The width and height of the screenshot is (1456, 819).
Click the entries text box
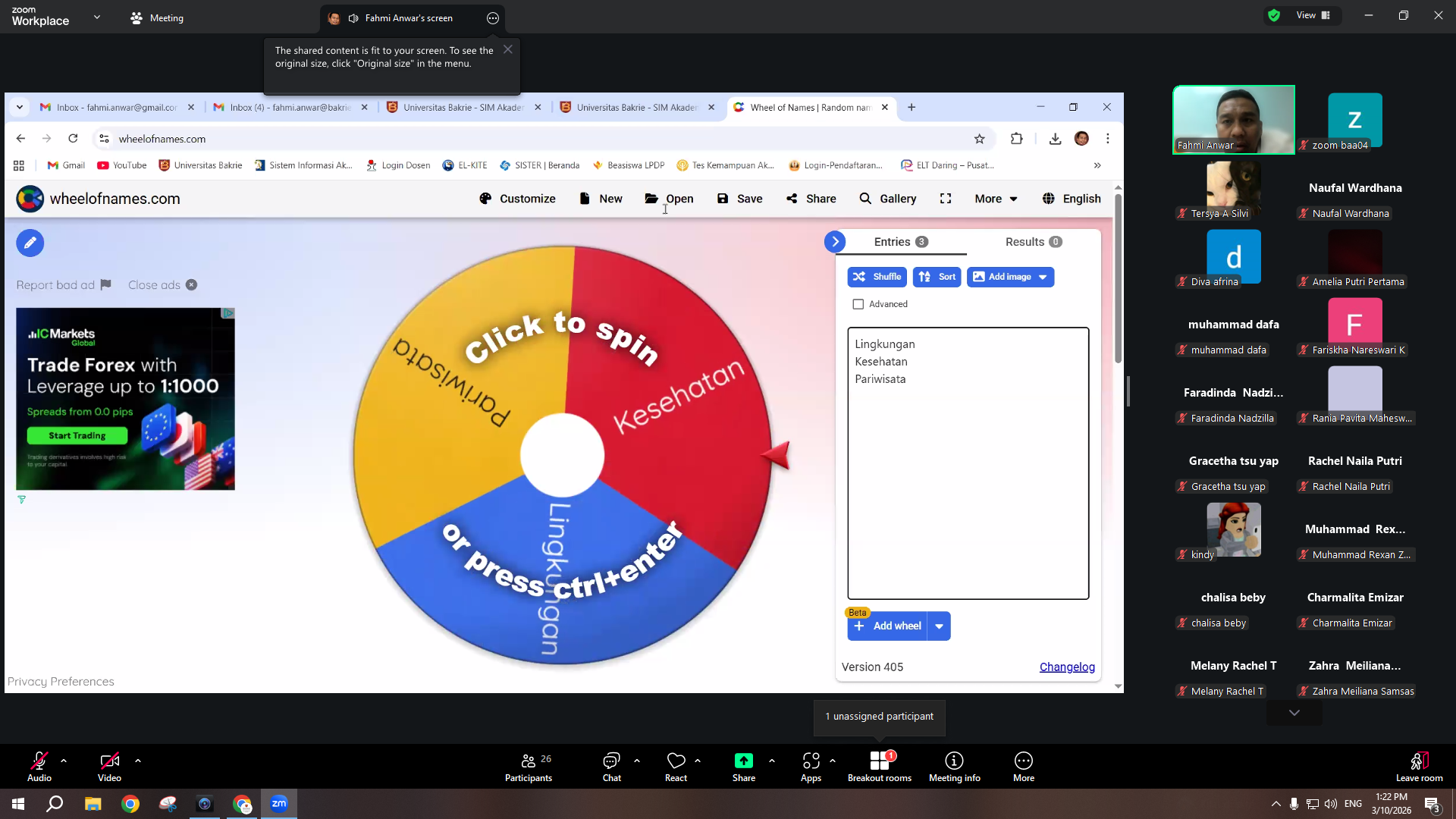[968, 463]
